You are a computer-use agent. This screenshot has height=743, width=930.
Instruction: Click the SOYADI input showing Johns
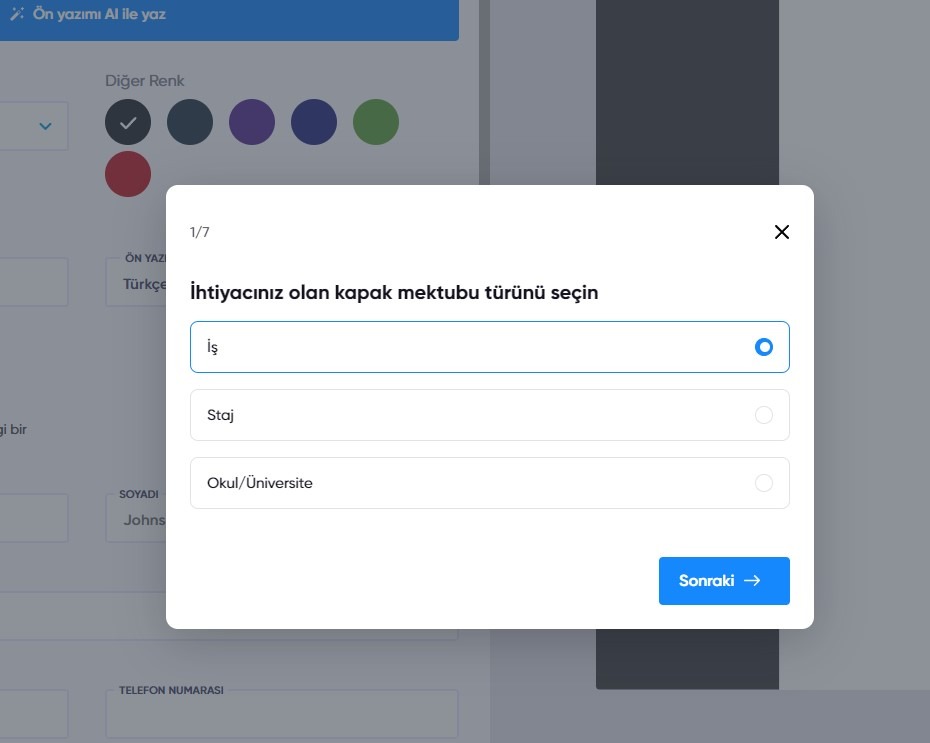tap(145, 519)
